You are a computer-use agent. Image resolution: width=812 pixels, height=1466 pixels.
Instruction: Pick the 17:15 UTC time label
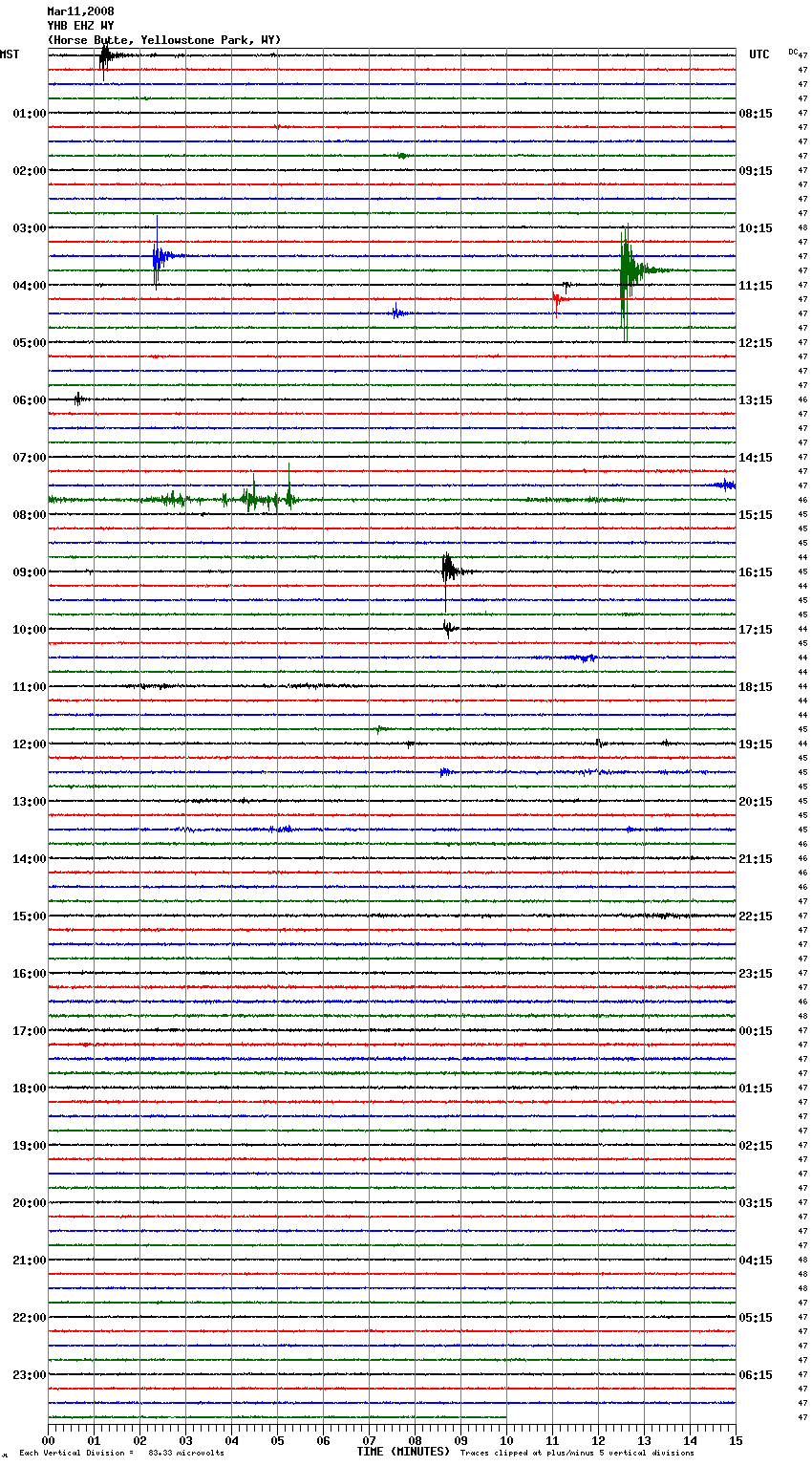click(x=756, y=630)
